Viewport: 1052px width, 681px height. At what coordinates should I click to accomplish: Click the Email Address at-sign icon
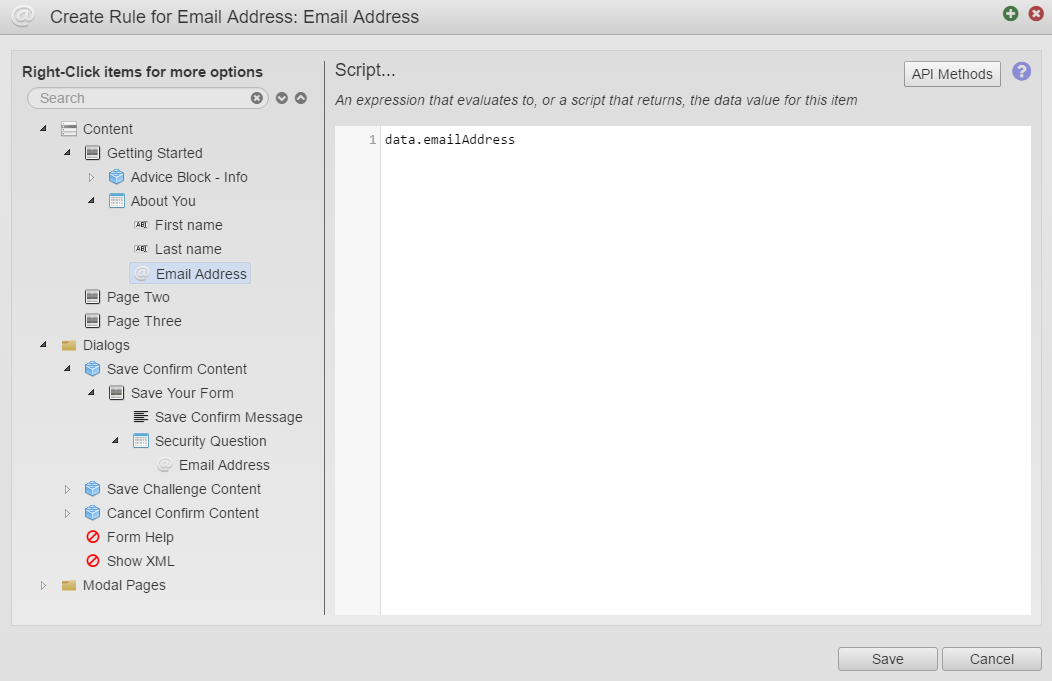coord(141,272)
